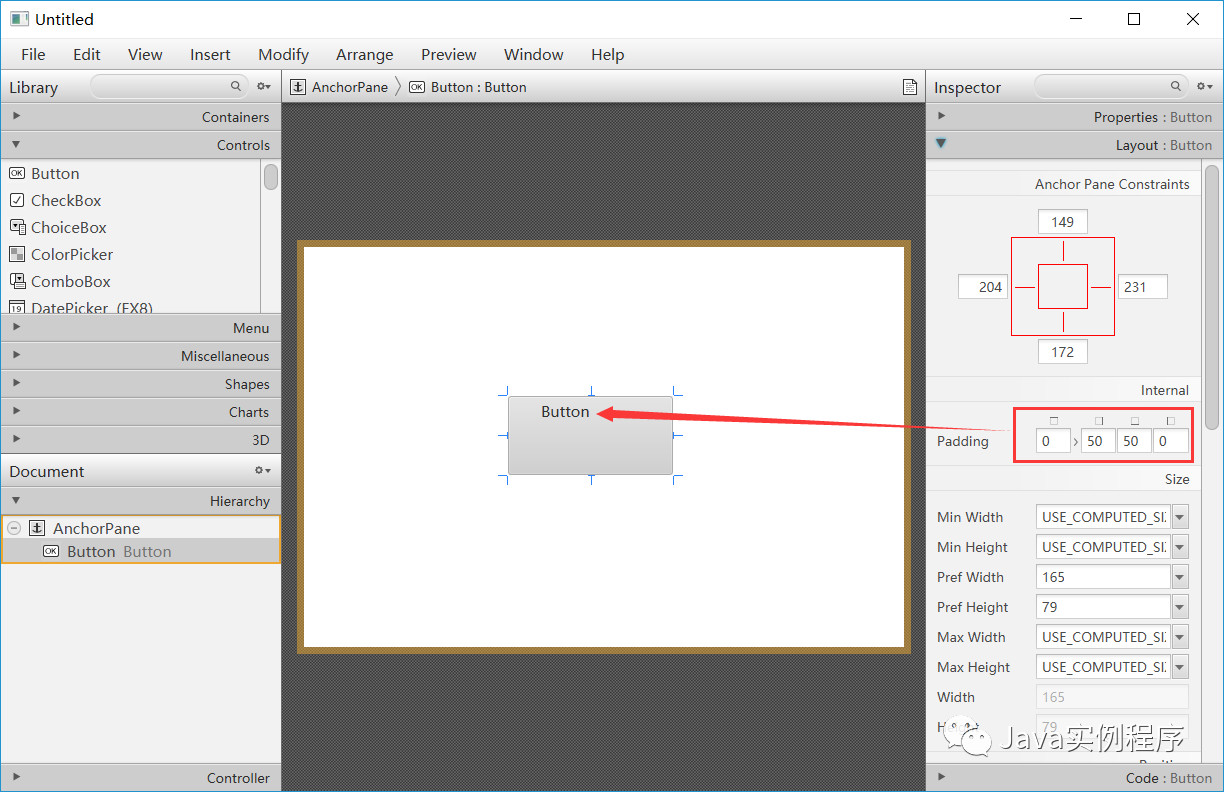The image size is (1224, 792).
Task: Select the Button control in the Library
Action: pyautogui.click(x=55, y=173)
